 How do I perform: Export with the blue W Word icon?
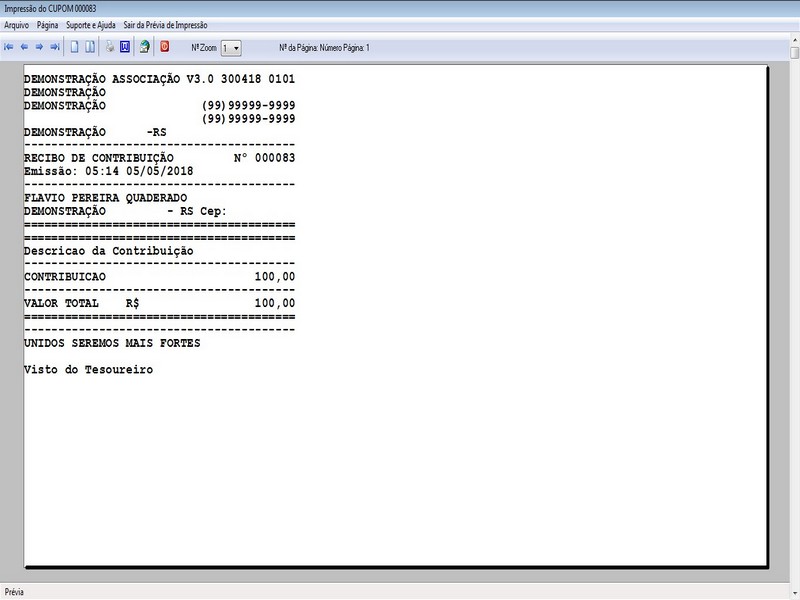125,47
